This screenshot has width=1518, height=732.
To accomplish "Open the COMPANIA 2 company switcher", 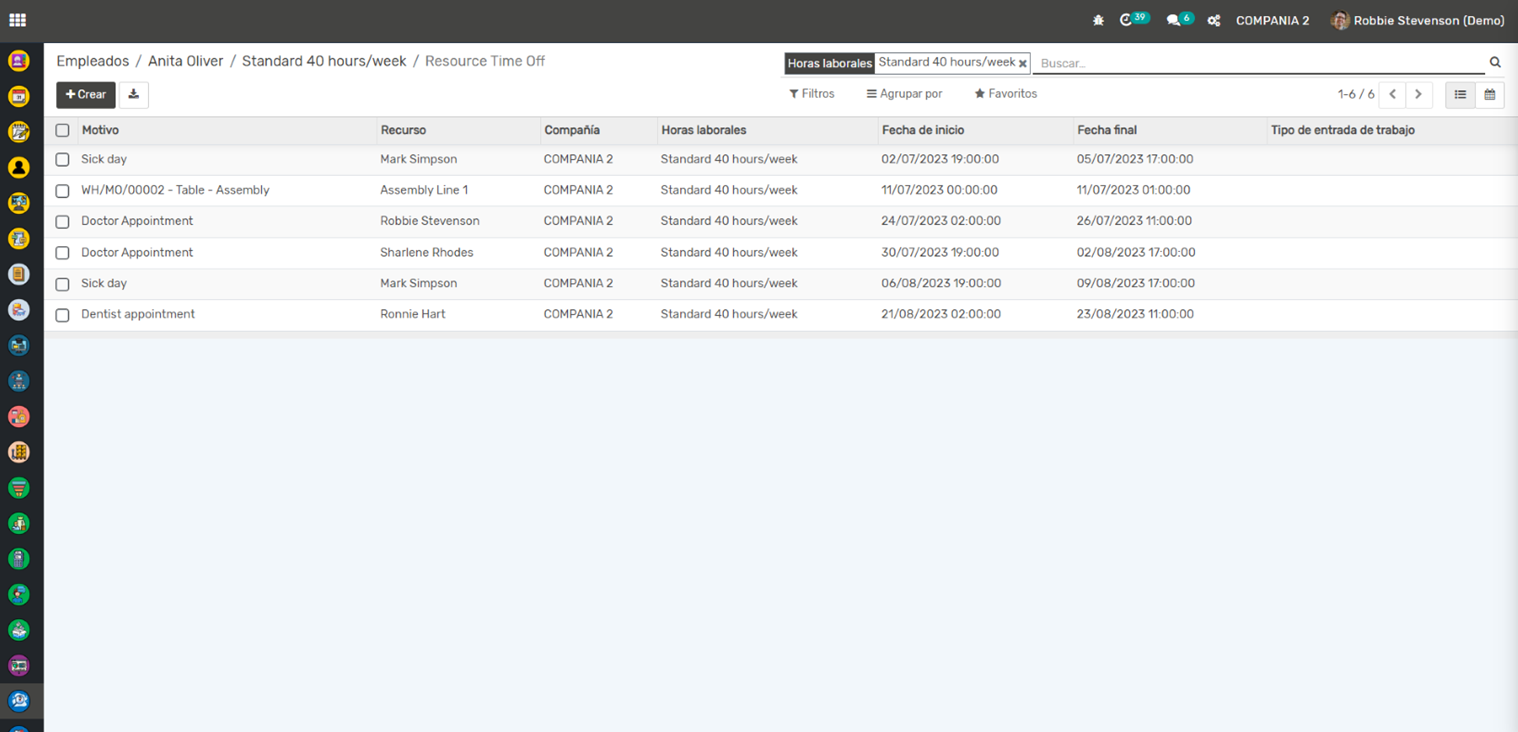I will click(1272, 20).
